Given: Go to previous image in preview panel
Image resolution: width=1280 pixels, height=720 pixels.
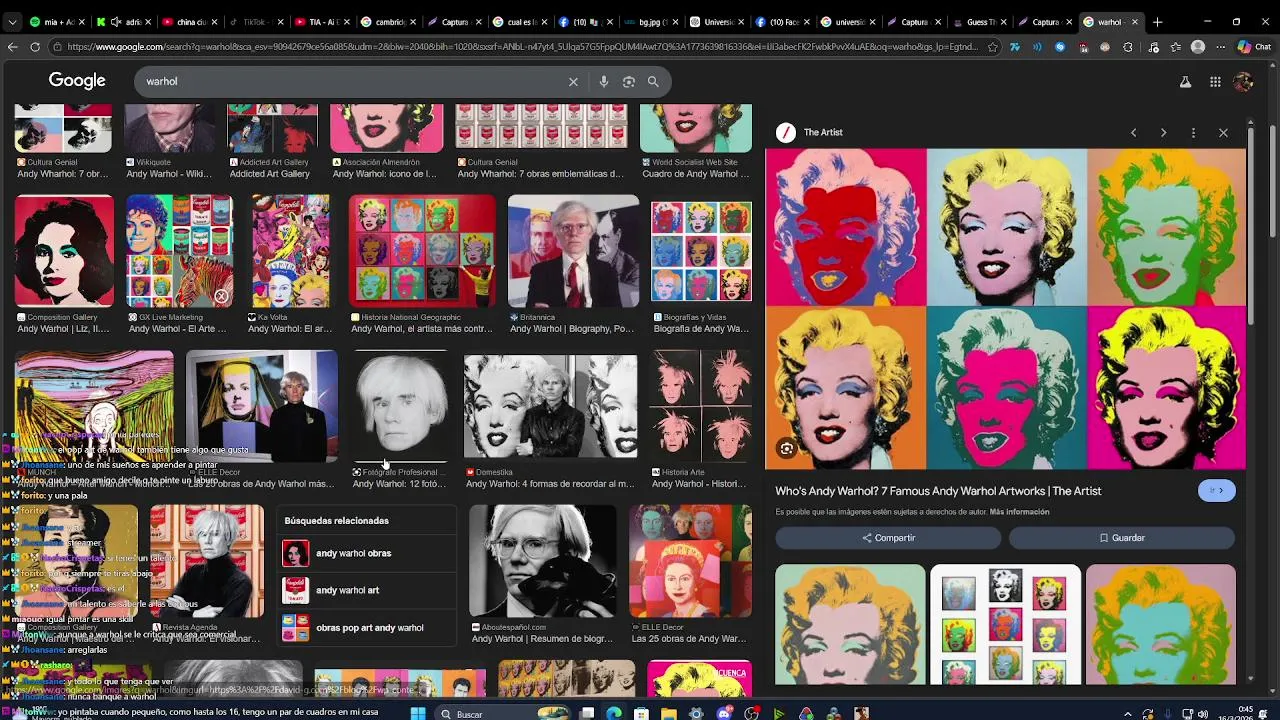Looking at the screenshot, I should click(x=1133, y=132).
